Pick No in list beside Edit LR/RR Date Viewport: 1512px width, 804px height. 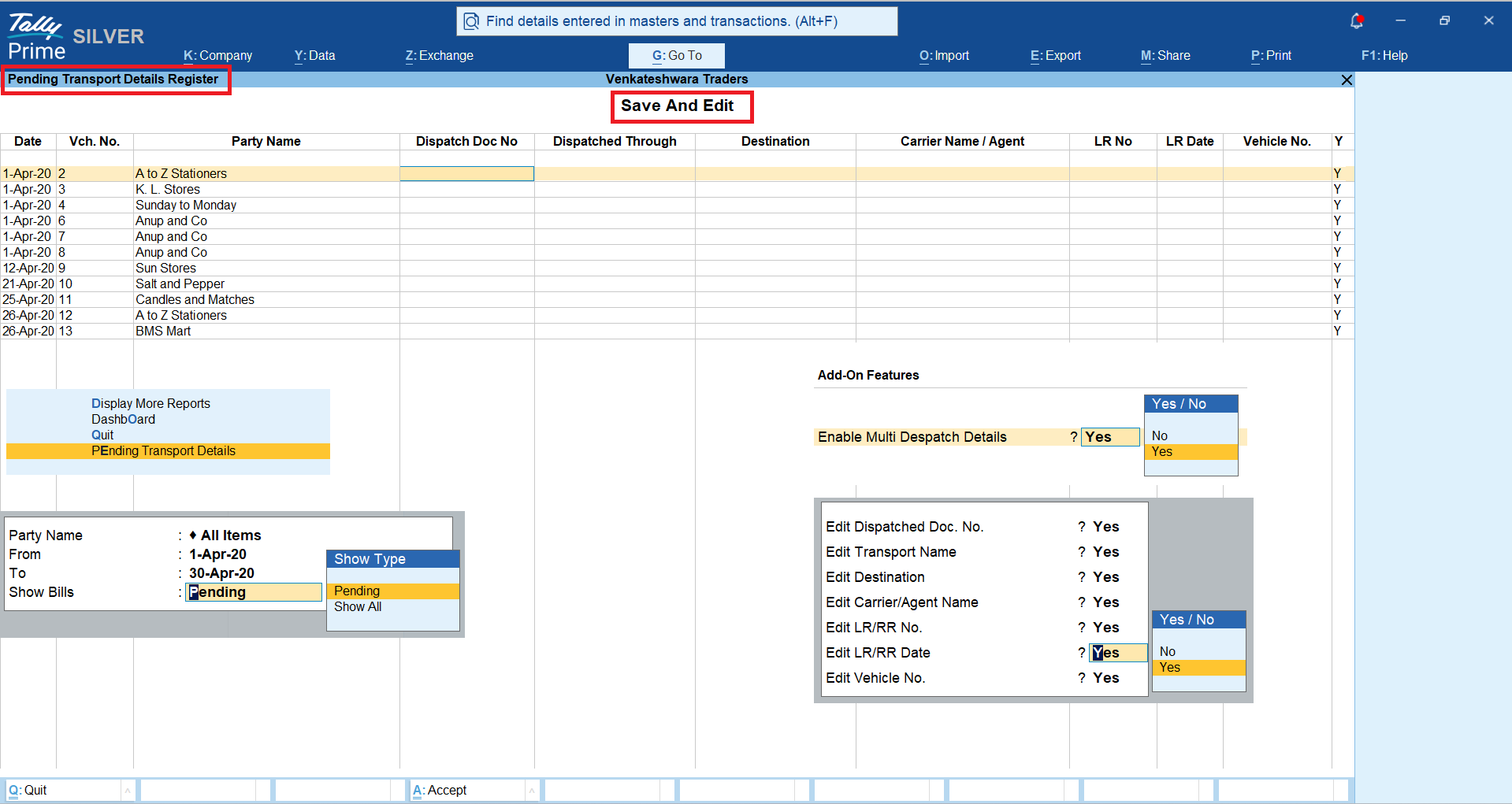[1198, 652]
